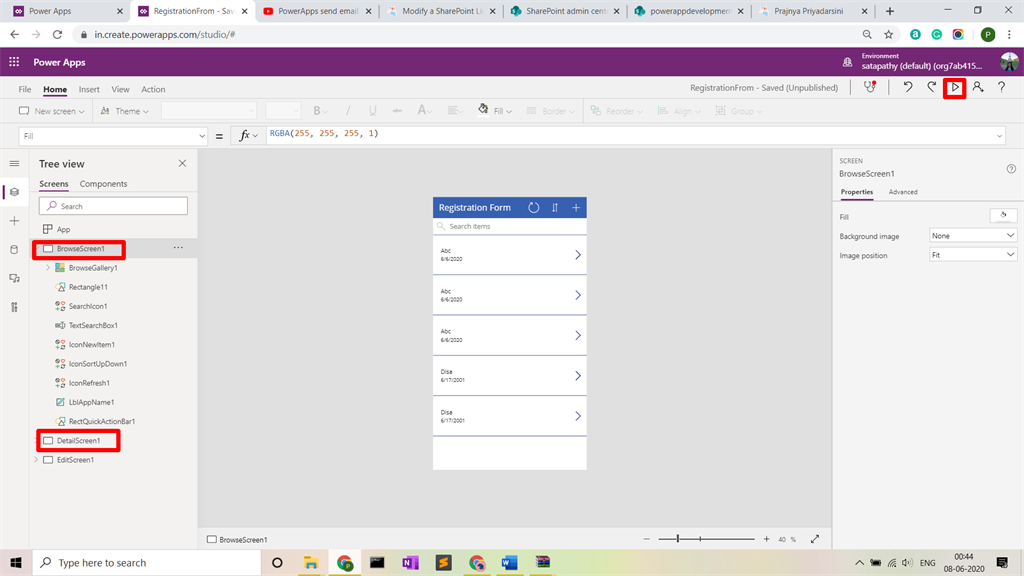This screenshot has height=576, width=1024.
Task: Switch to the Components tab
Action: (105, 183)
